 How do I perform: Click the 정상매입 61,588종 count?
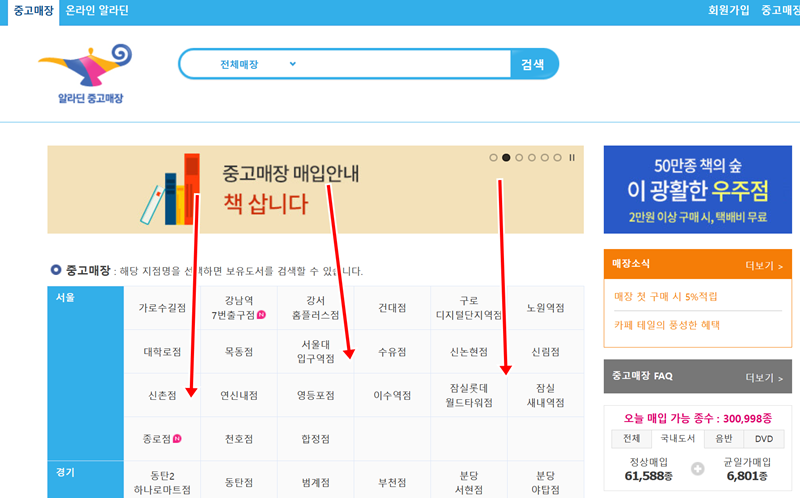click(x=648, y=469)
